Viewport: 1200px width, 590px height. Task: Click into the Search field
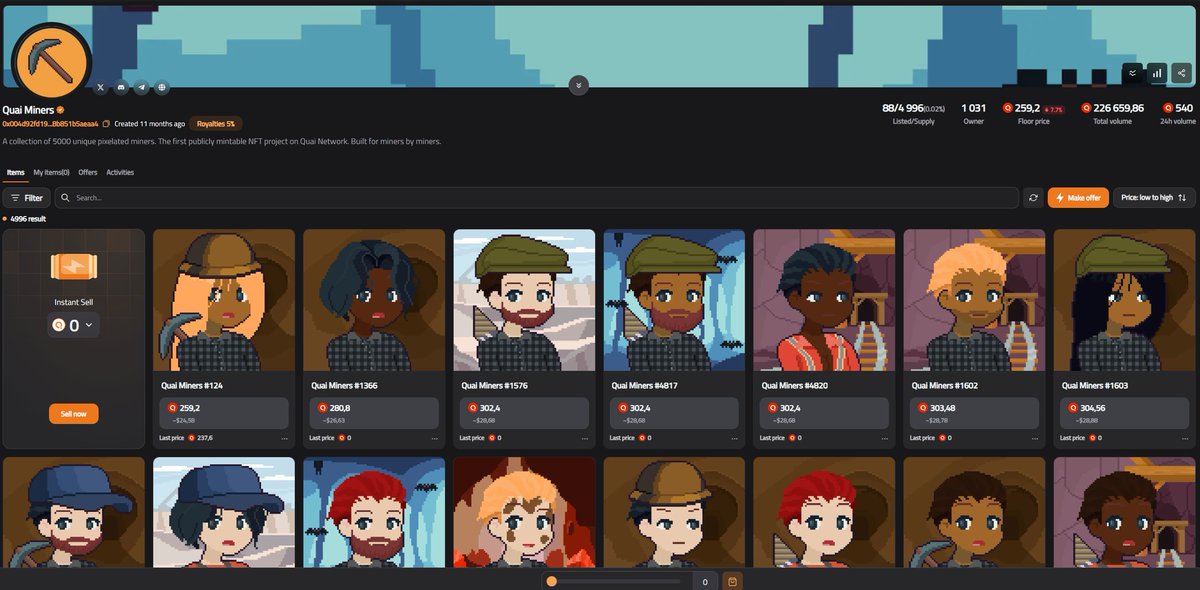[536, 198]
